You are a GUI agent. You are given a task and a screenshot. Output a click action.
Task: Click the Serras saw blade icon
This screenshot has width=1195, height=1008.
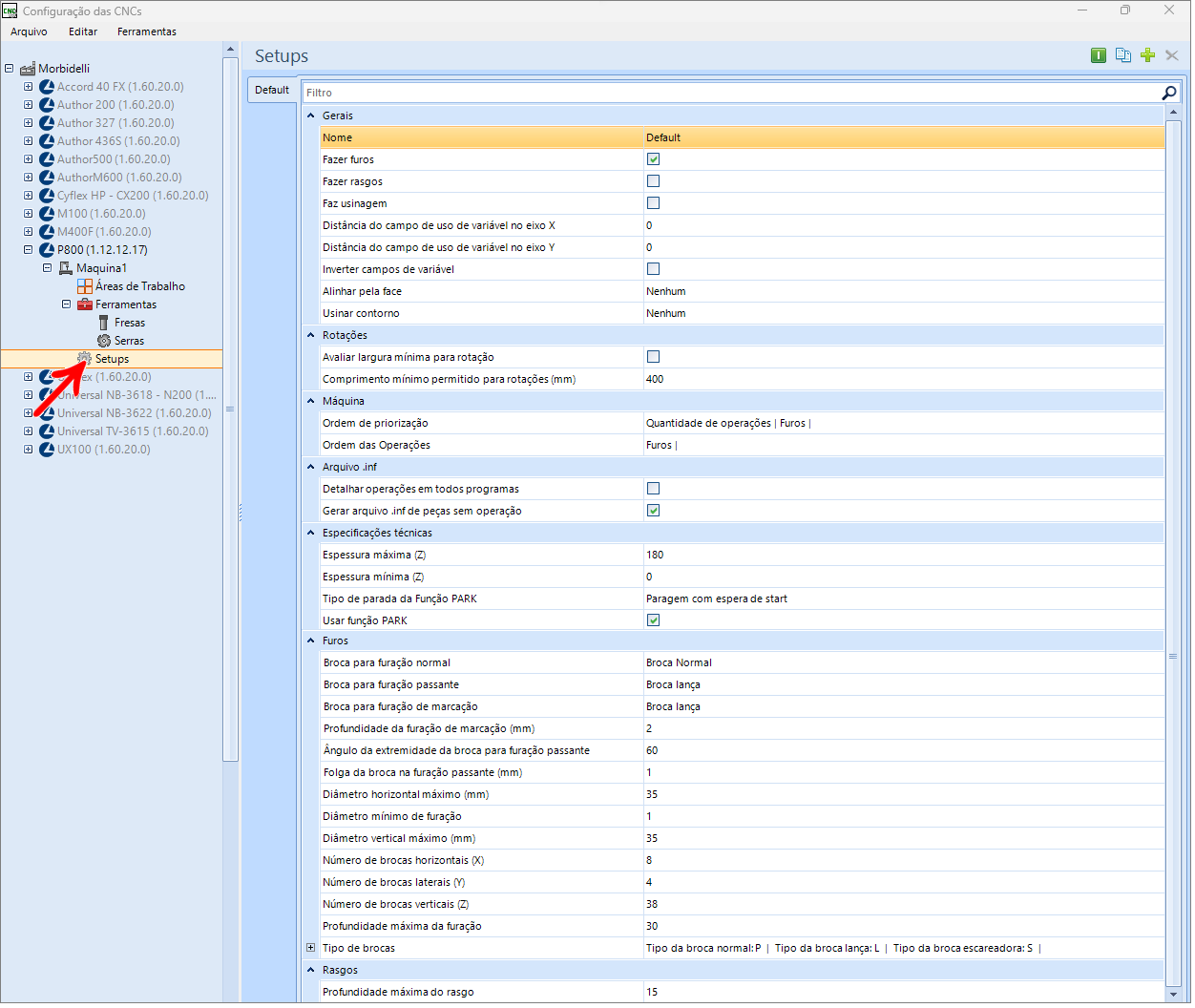click(104, 341)
